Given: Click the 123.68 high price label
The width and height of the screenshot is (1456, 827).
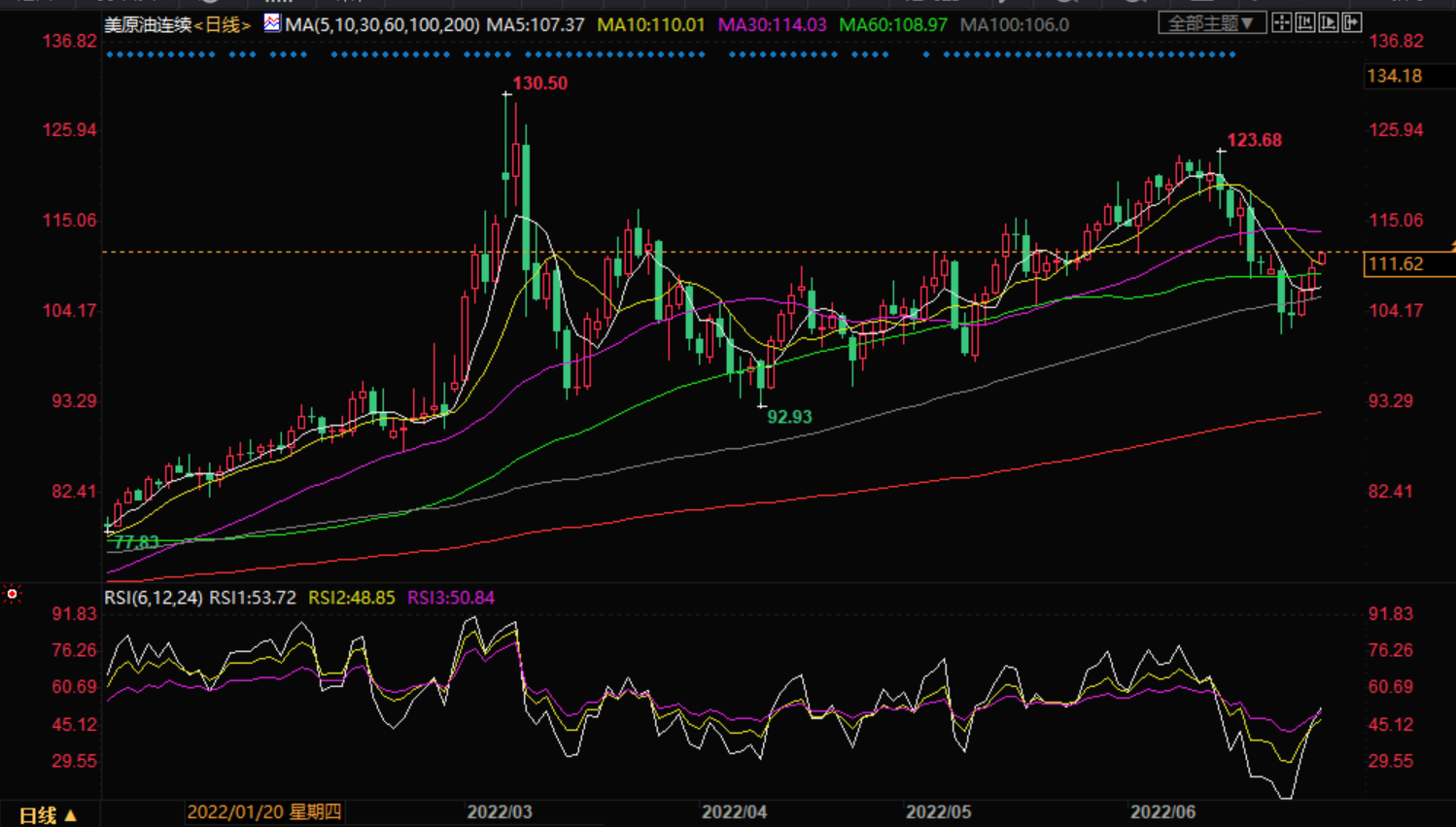Looking at the screenshot, I should [x=1254, y=140].
